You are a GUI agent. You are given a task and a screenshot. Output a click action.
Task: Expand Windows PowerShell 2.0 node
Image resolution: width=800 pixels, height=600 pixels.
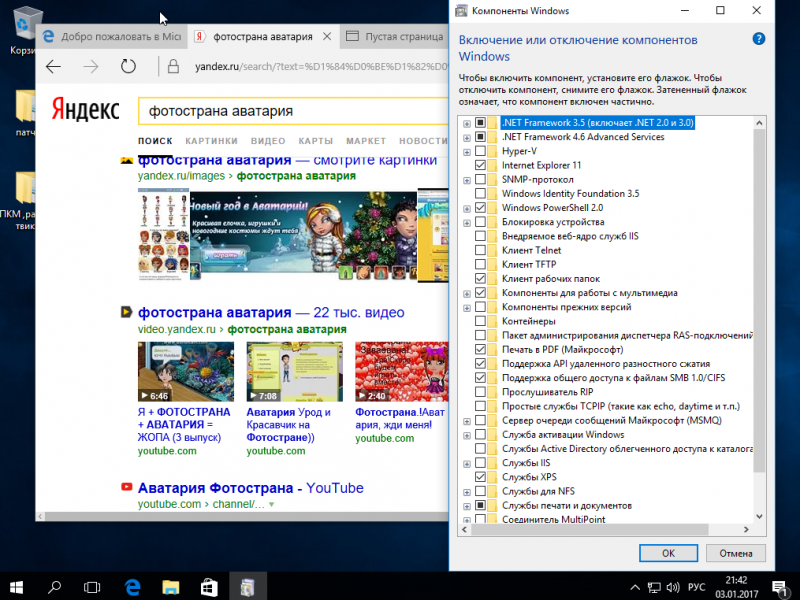(x=467, y=209)
